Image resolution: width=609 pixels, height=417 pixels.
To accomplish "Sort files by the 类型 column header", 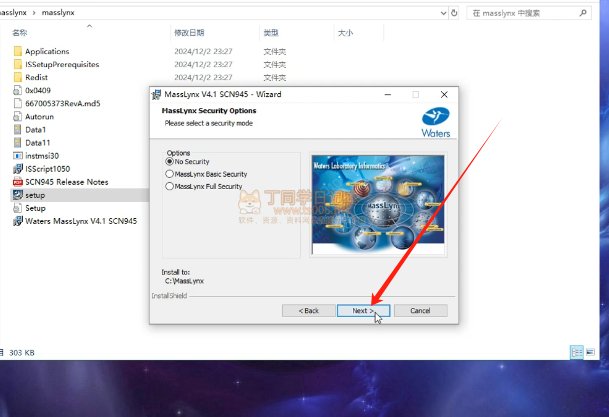I will point(271,33).
